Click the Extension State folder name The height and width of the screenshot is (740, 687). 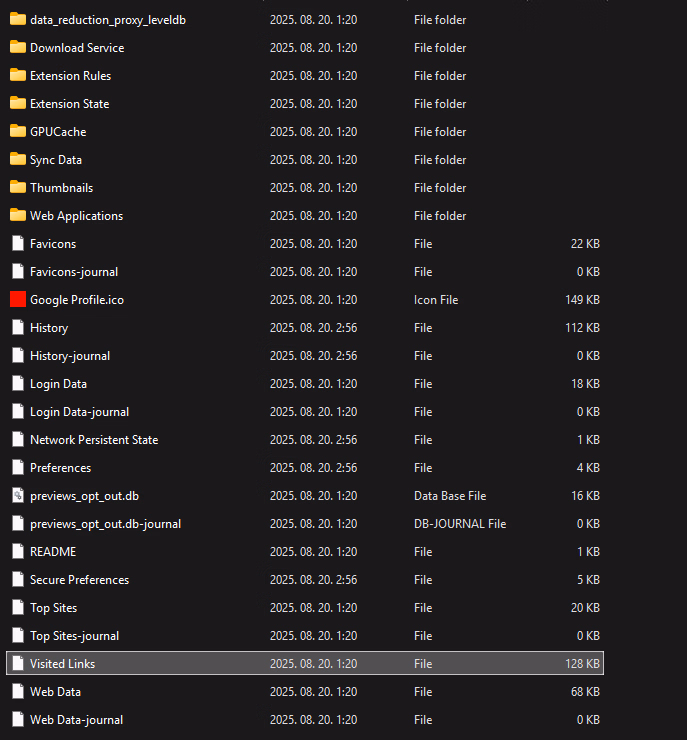point(69,104)
